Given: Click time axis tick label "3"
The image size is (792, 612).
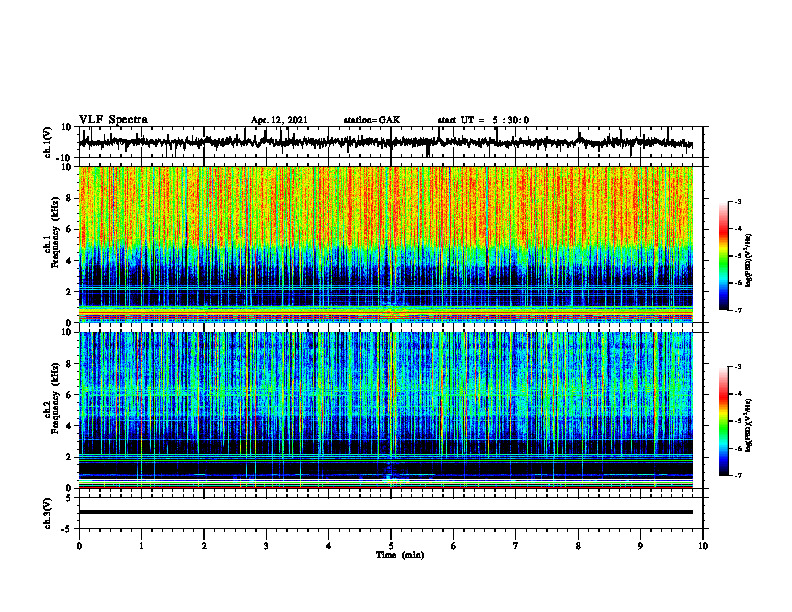Looking at the screenshot, I should click(x=266, y=546).
